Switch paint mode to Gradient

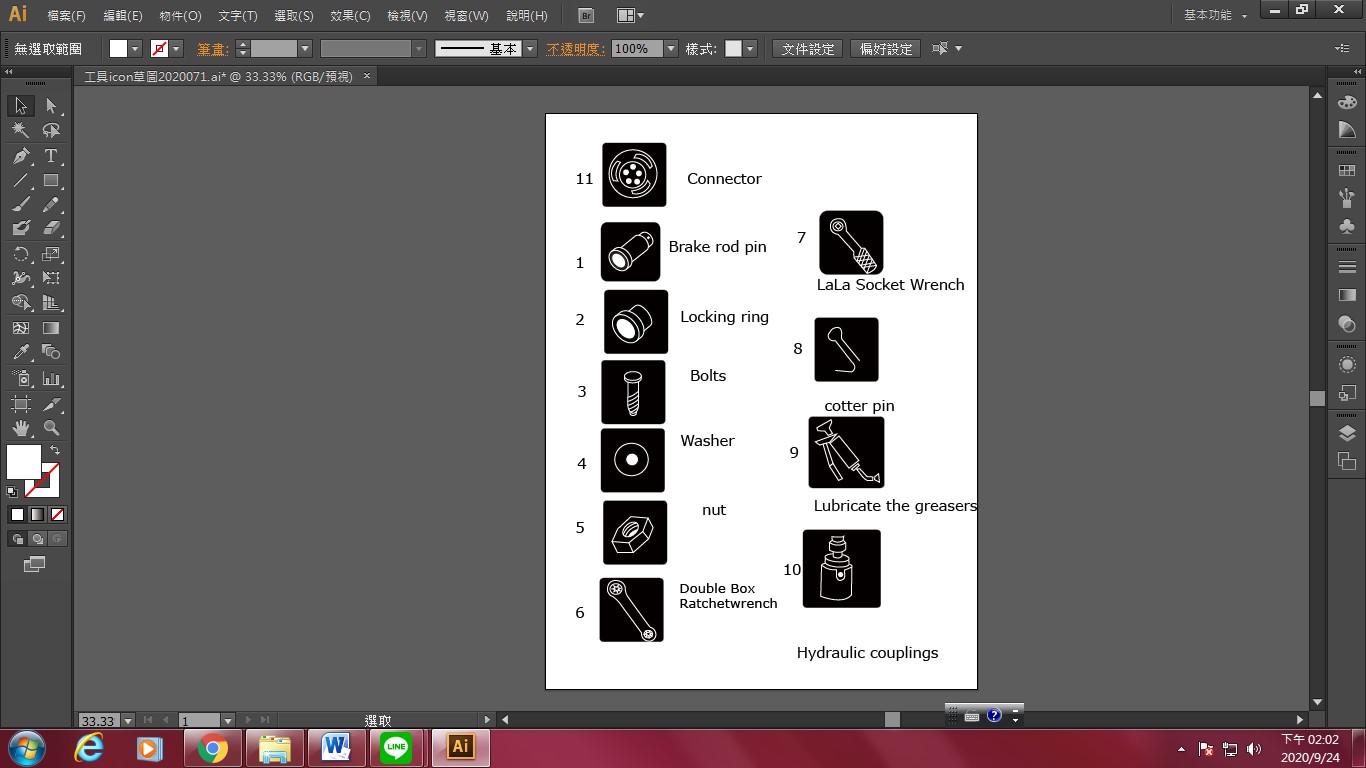(x=37, y=515)
